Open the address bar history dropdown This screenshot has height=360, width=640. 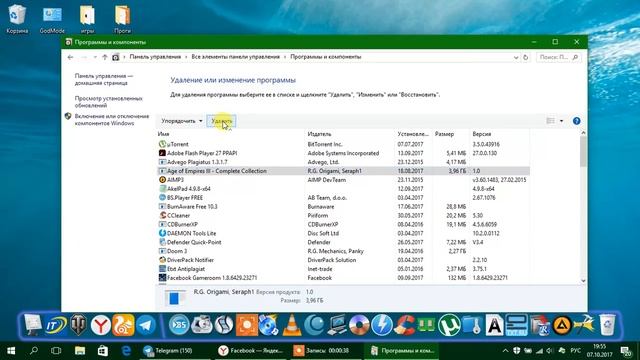click(516, 58)
